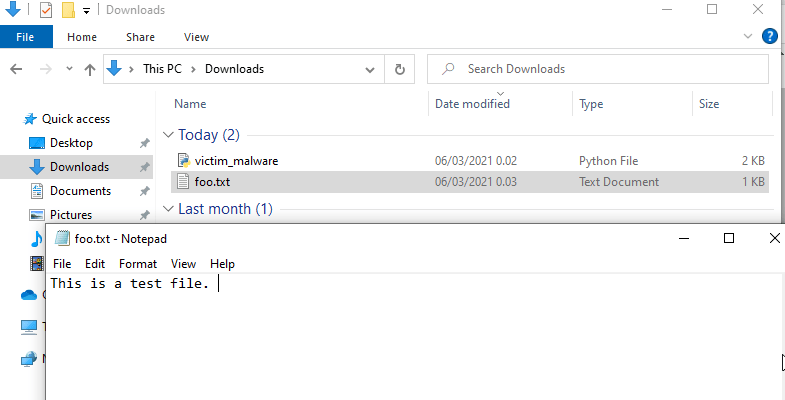Open the customize Quick Access Toolbar dropdown
The width and height of the screenshot is (785, 400).
pos(87,10)
